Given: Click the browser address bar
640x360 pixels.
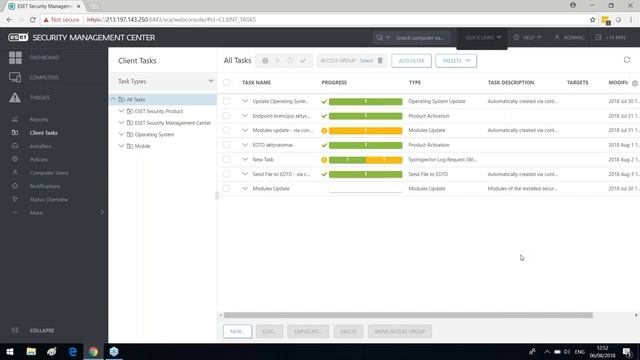Looking at the screenshot, I should (x=314, y=19).
